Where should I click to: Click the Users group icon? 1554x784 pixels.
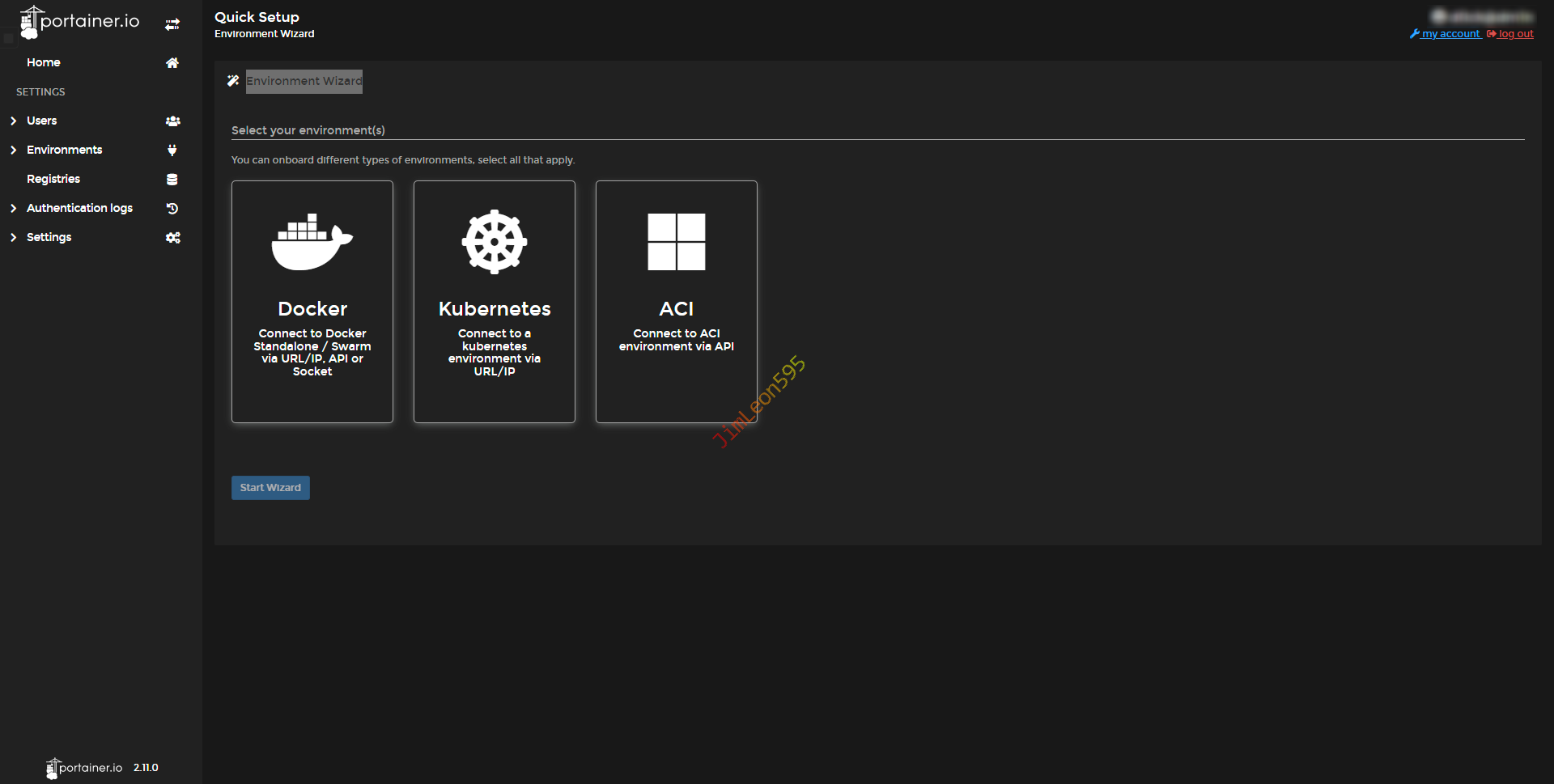point(172,121)
